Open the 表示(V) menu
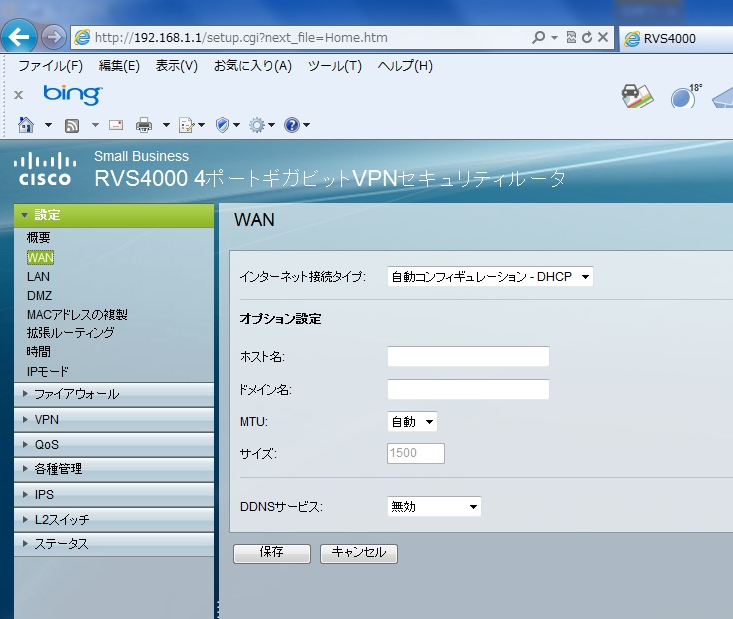This screenshot has width=733, height=619. (177, 66)
